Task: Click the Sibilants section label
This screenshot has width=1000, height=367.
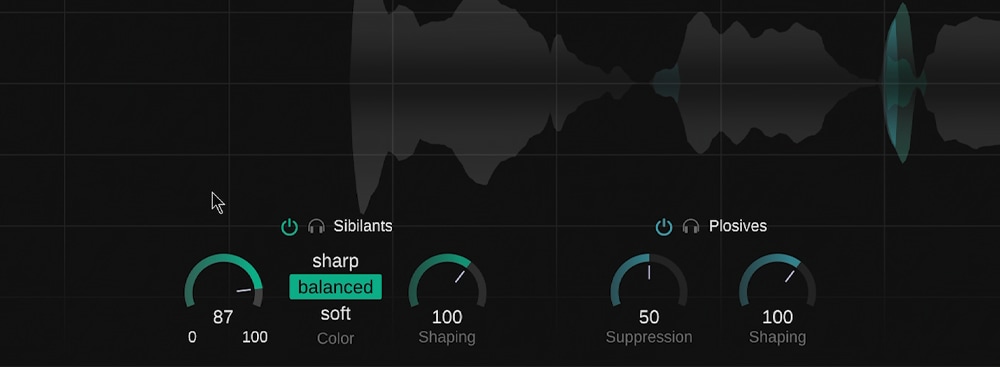Action: click(x=363, y=226)
